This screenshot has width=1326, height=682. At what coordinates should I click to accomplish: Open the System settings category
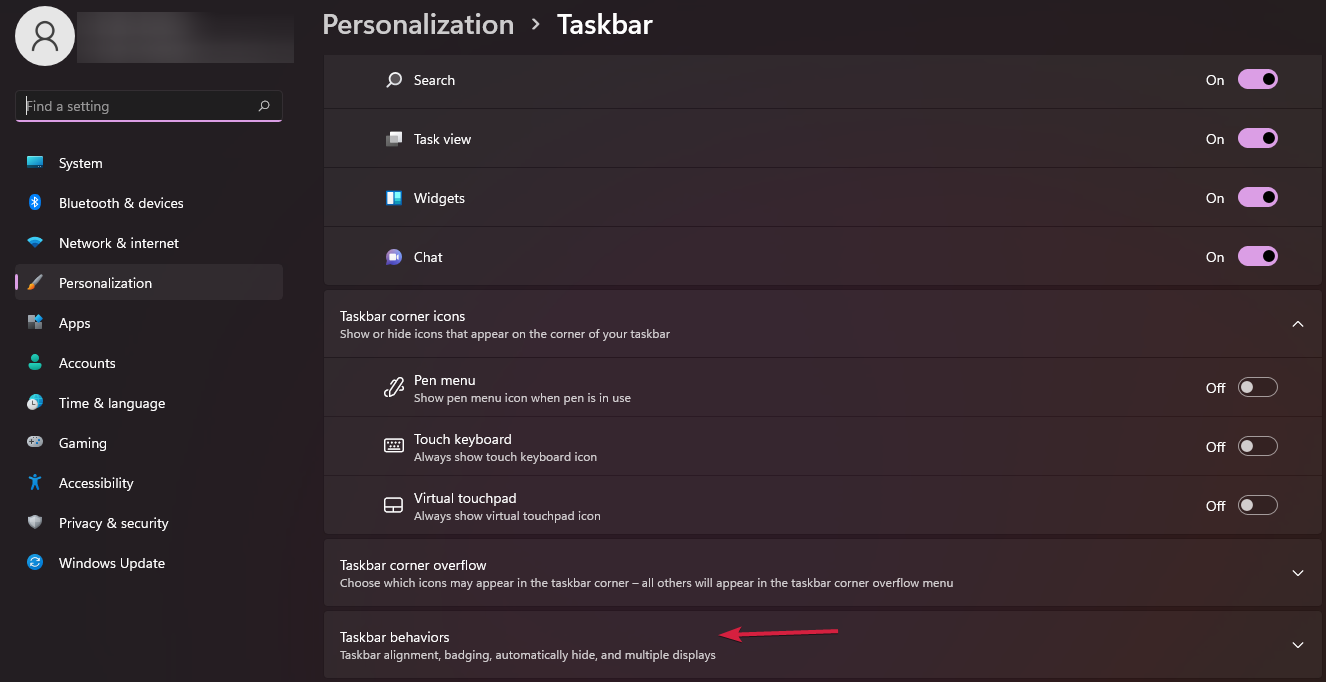(80, 163)
